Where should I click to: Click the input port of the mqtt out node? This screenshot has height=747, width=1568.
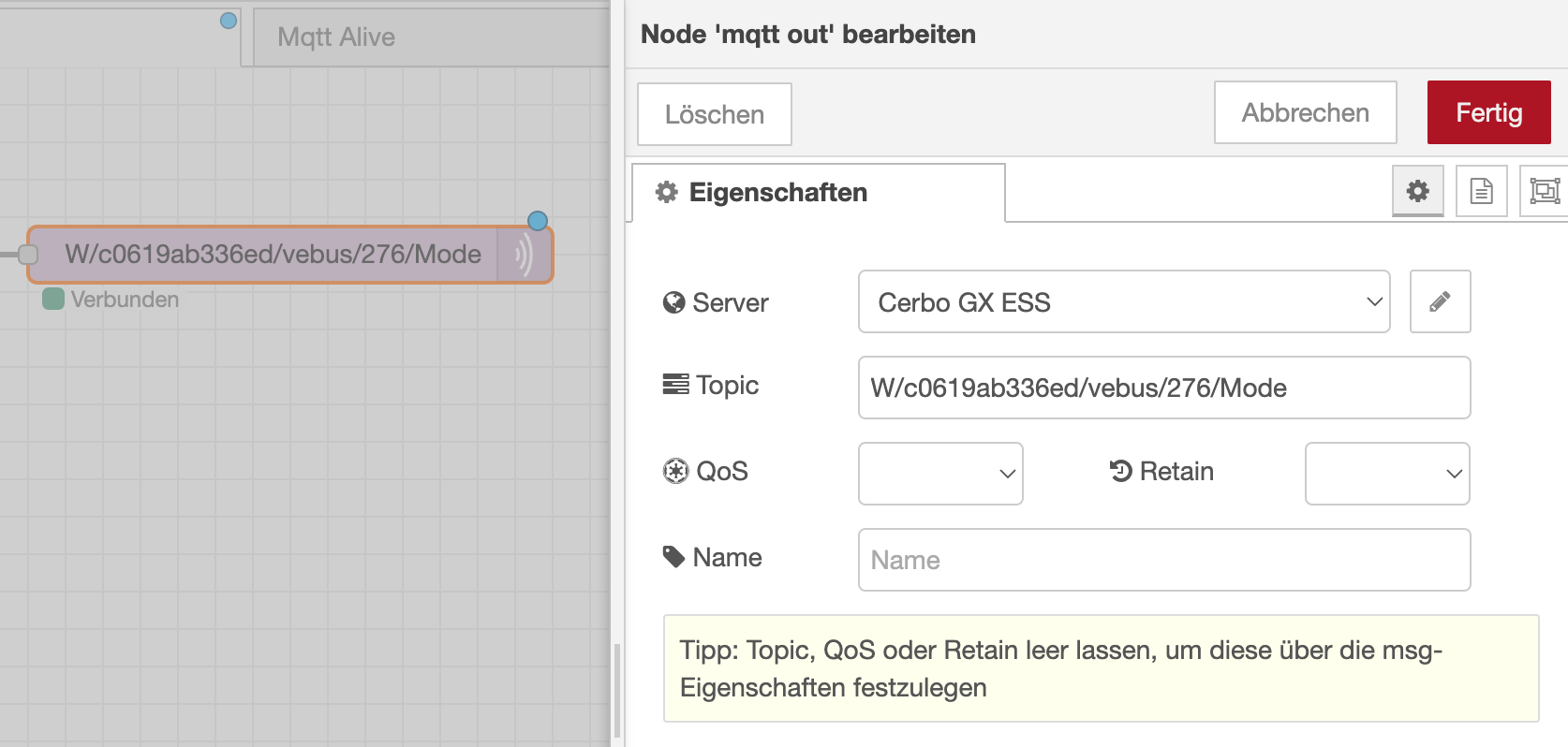pos(28,255)
